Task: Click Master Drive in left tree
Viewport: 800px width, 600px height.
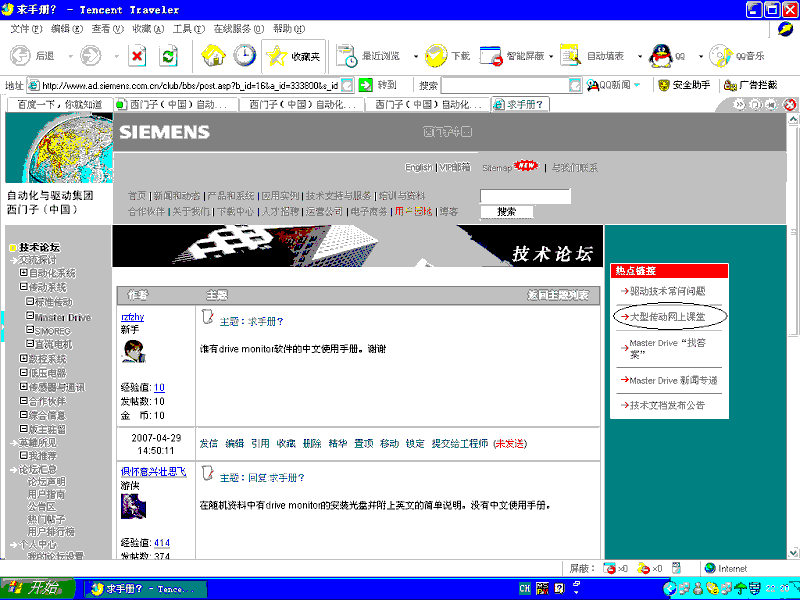Action: point(63,317)
